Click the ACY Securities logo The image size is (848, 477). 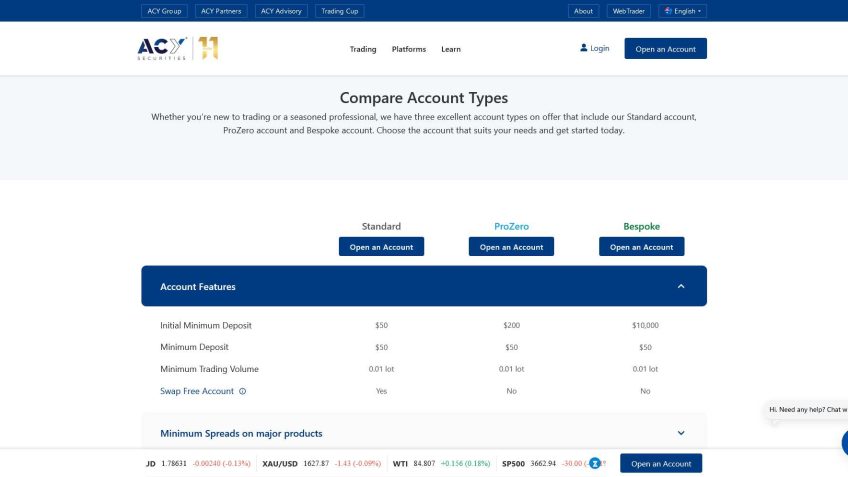point(162,48)
